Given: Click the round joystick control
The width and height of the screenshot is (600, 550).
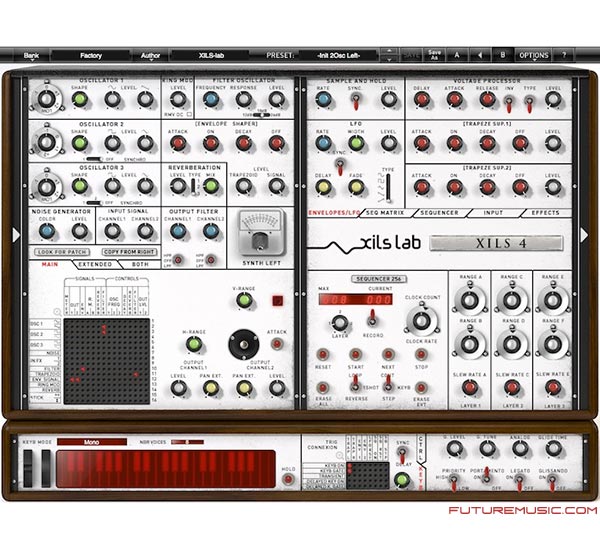Looking at the screenshot, I should click(x=244, y=344).
